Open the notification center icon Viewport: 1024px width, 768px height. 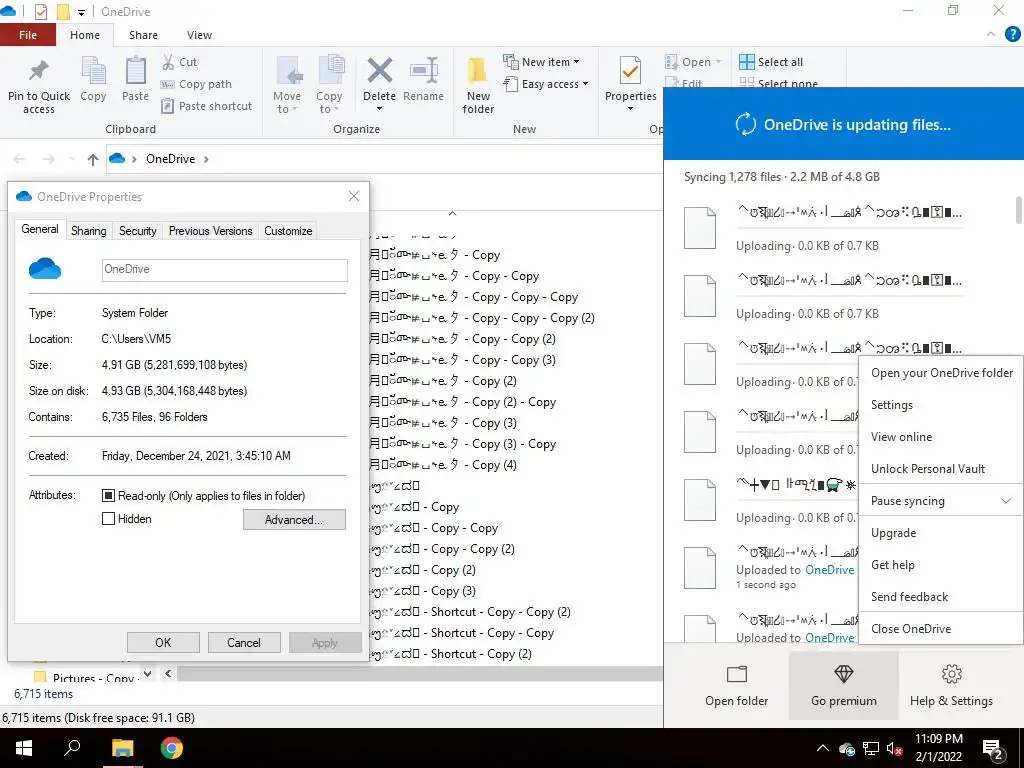tap(993, 749)
